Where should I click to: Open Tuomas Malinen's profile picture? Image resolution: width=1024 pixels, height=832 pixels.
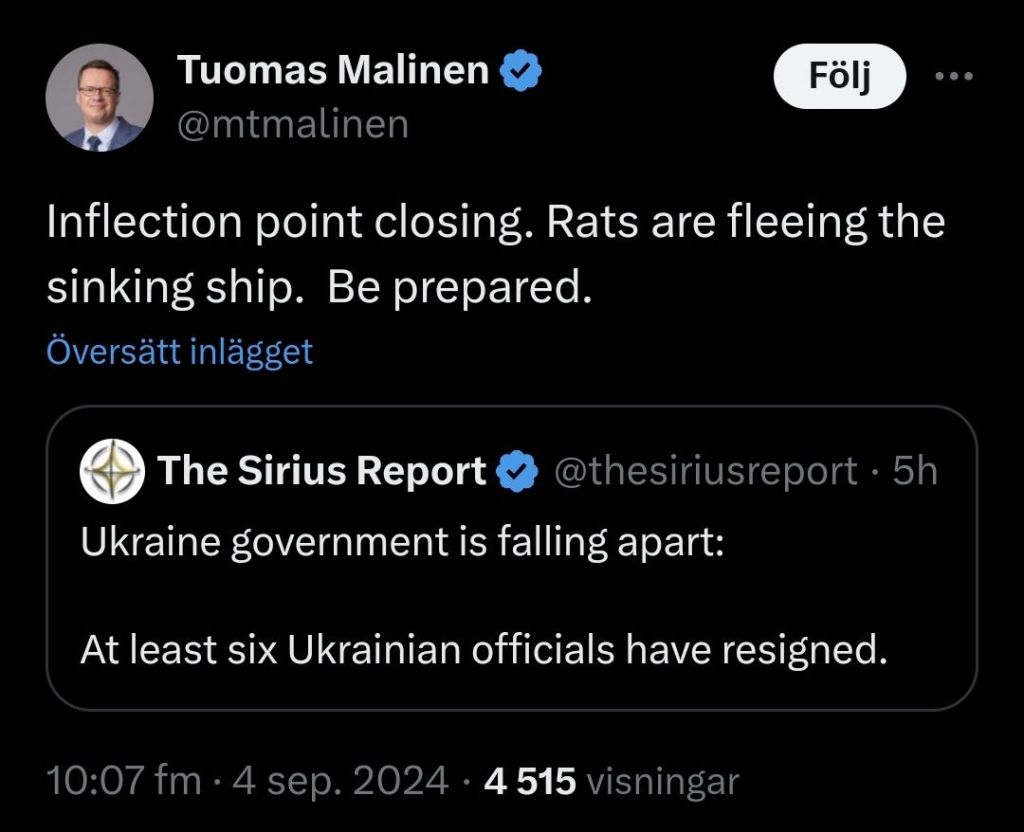pos(99,98)
